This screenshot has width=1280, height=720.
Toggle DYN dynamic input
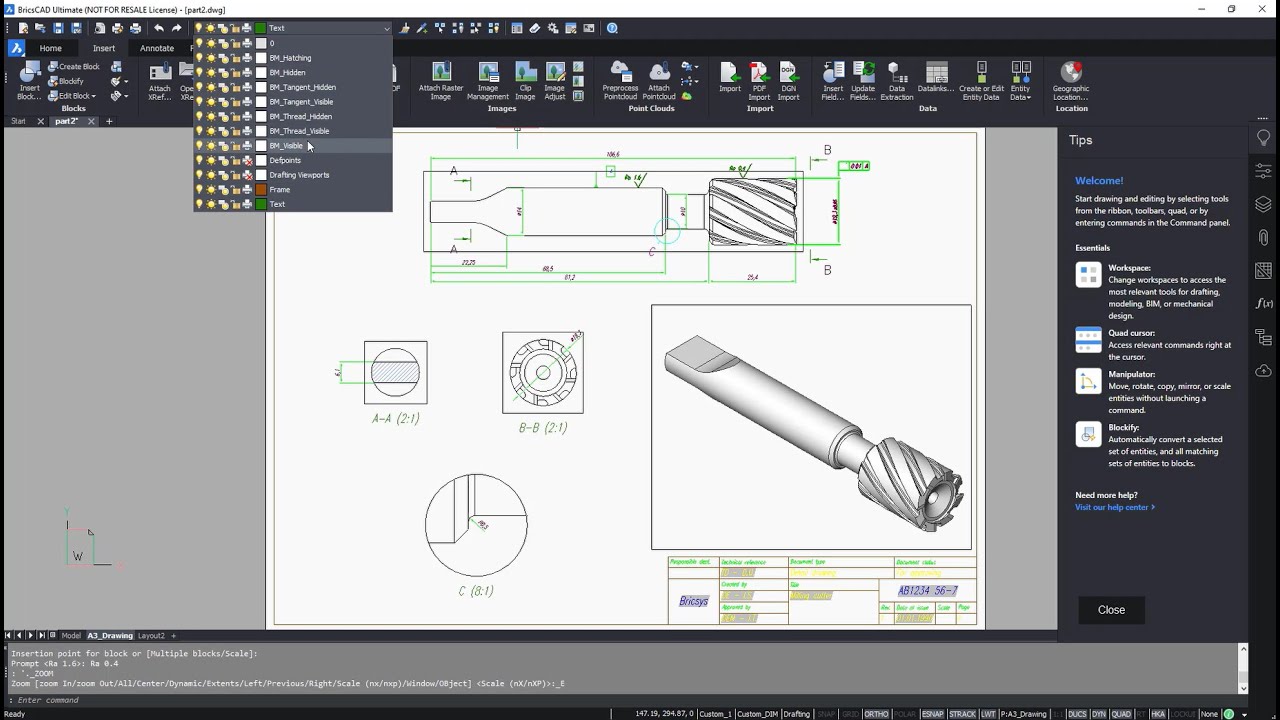1099,714
